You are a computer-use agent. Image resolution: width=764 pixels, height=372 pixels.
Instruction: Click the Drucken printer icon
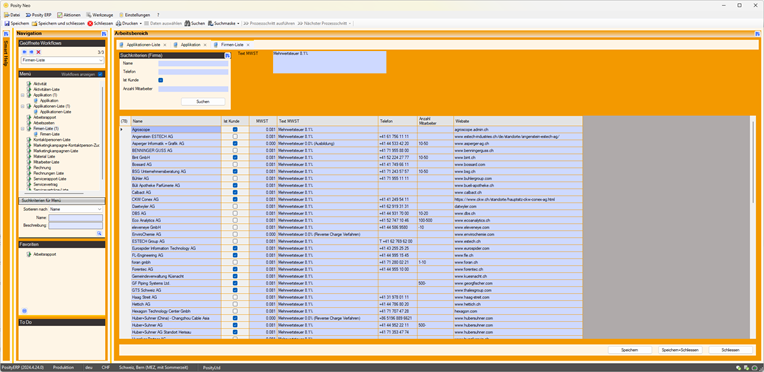click(118, 23)
